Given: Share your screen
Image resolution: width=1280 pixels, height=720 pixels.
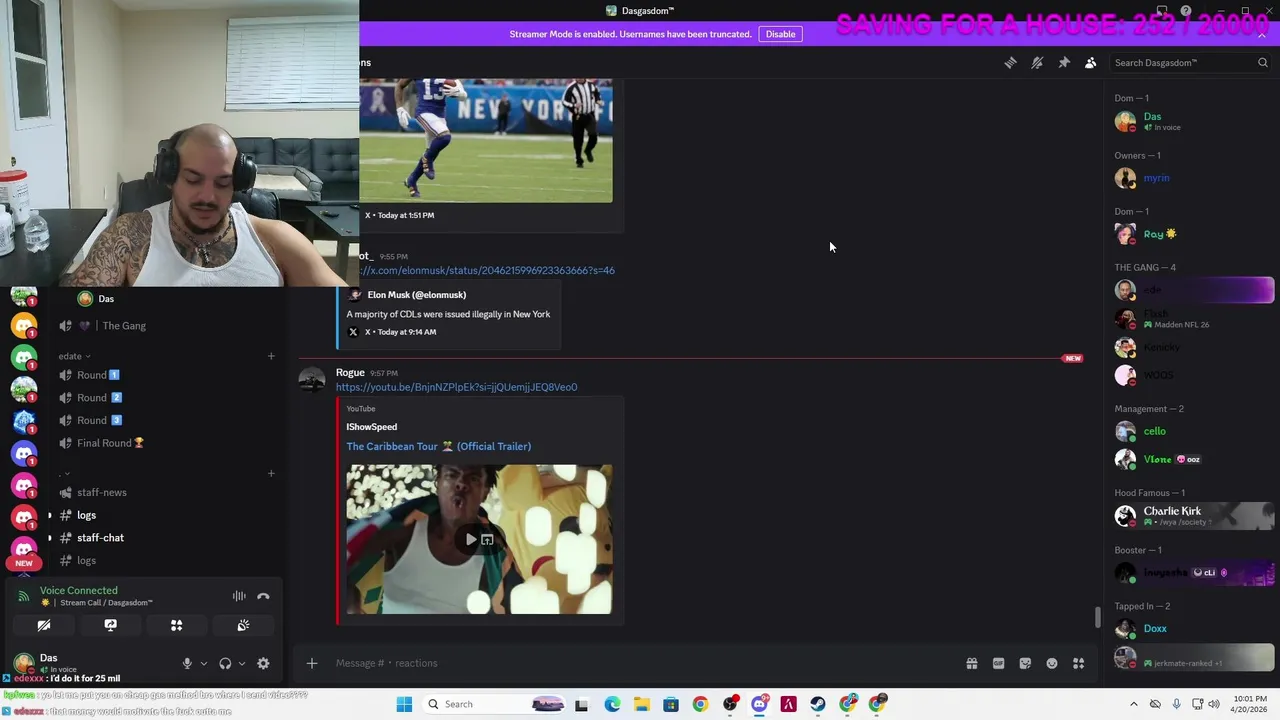Looking at the screenshot, I should [110, 625].
